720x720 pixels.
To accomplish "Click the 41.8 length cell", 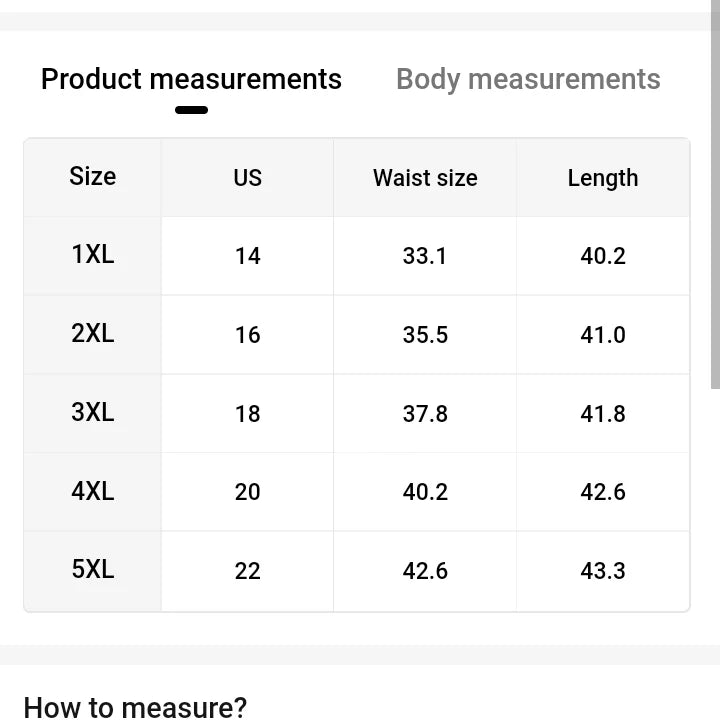I will pos(602,413).
